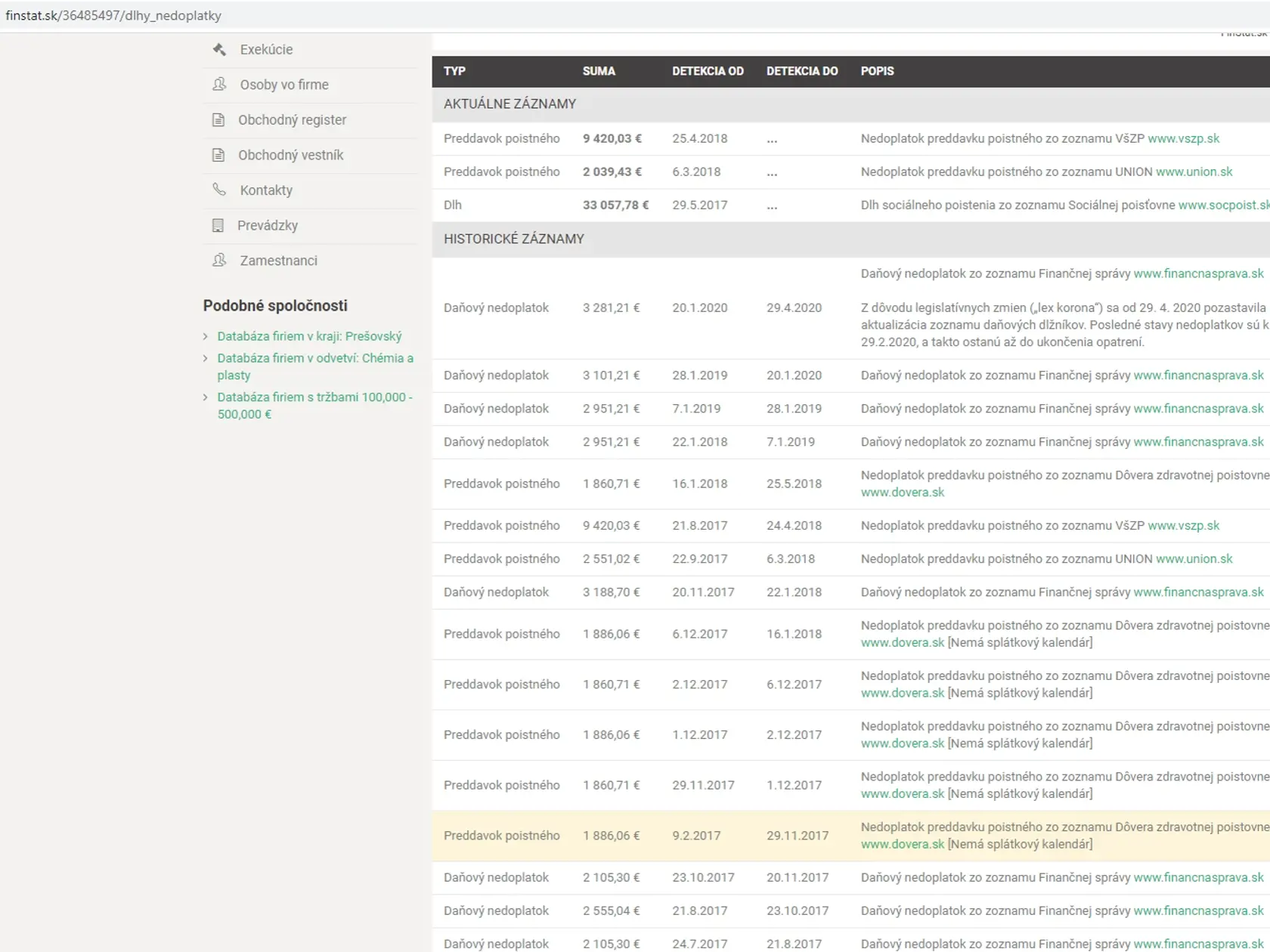This screenshot has width=1270, height=952.
Task: Click chevron beside Chémia a plasty link
Action: click(x=205, y=358)
